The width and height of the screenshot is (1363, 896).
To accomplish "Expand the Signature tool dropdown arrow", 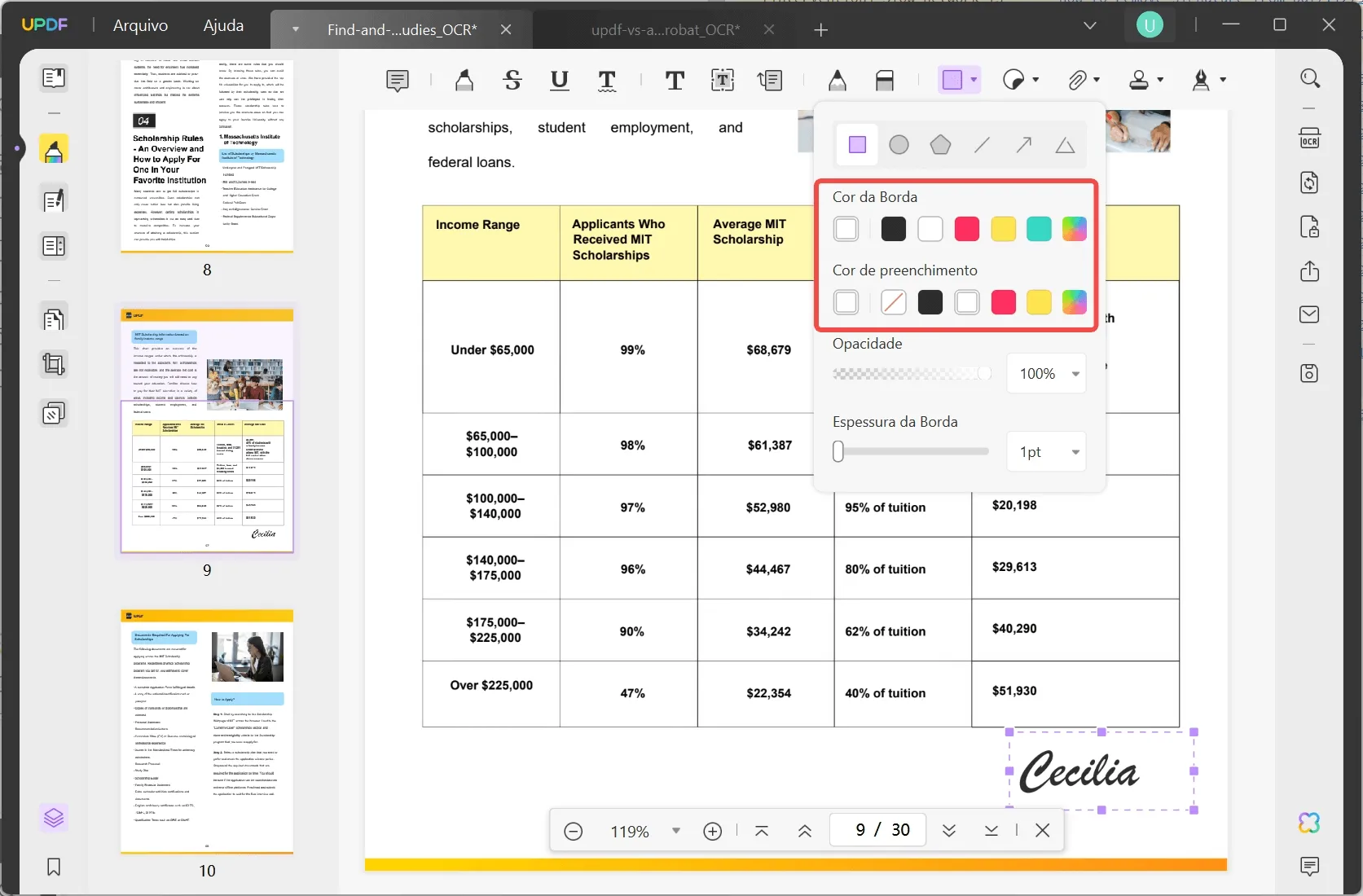I will click(x=1223, y=80).
